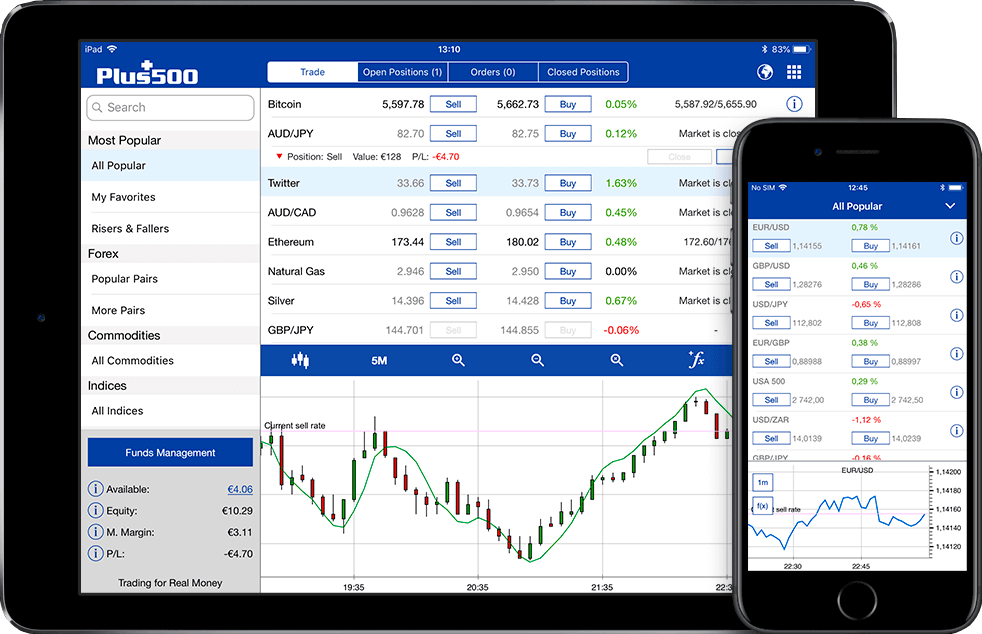Viewport: 982px width, 634px height.
Task: Buy AUD/JPY on the tablet
Action: [x=568, y=133]
